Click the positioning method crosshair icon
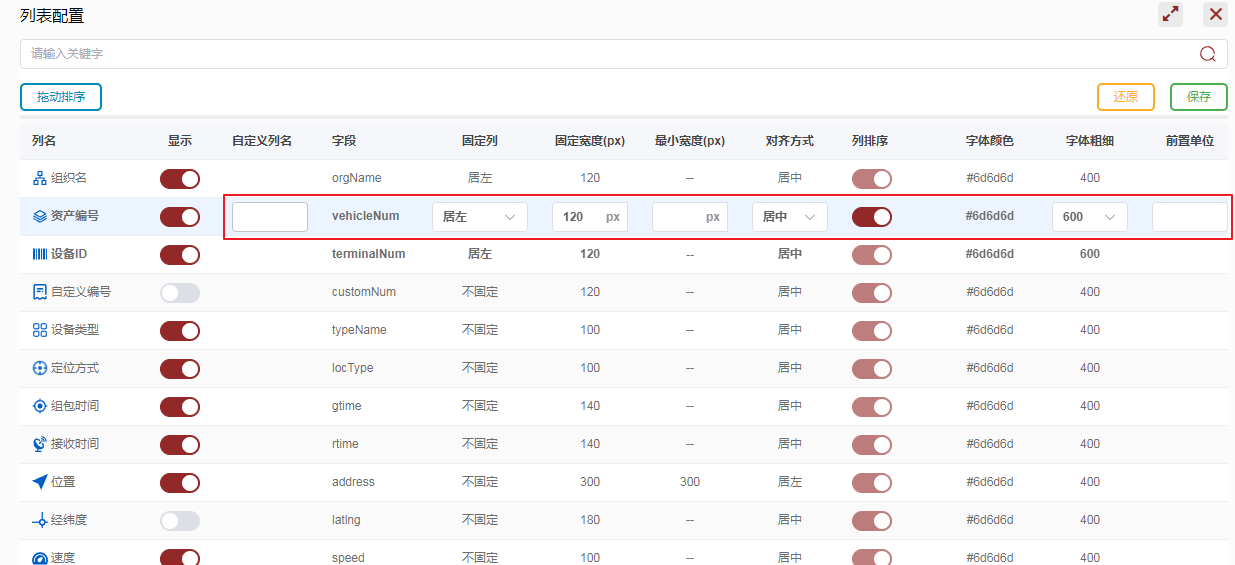 (40, 368)
